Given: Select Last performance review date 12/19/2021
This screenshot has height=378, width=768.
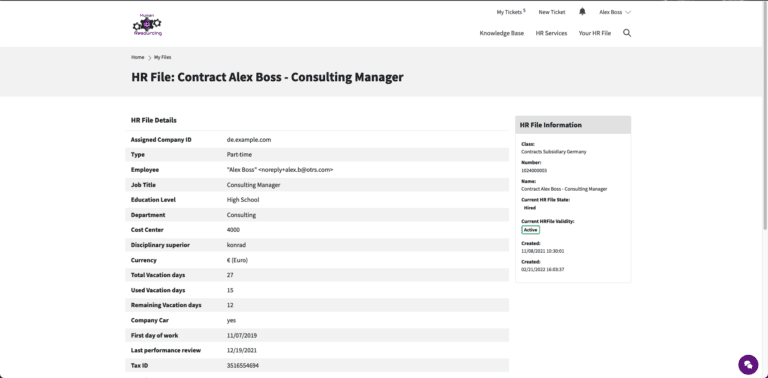Looking at the screenshot, I should [x=242, y=351].
